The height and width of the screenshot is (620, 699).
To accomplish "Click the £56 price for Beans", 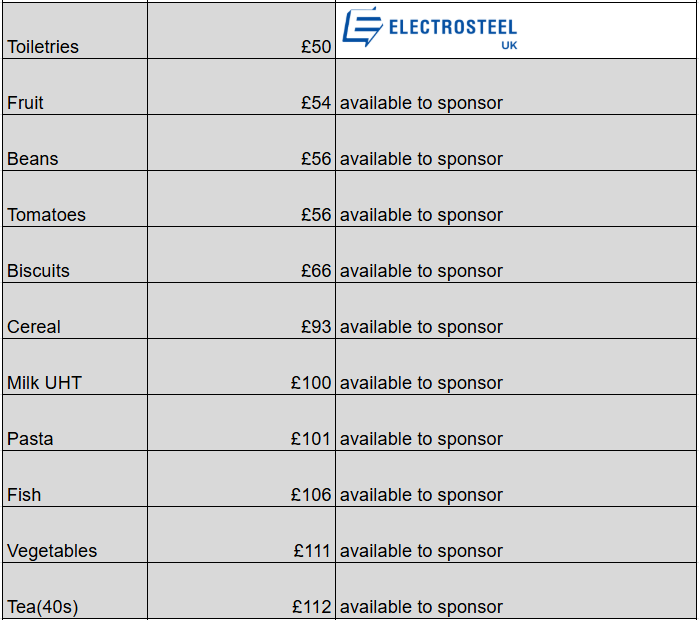I will point(315,159).
